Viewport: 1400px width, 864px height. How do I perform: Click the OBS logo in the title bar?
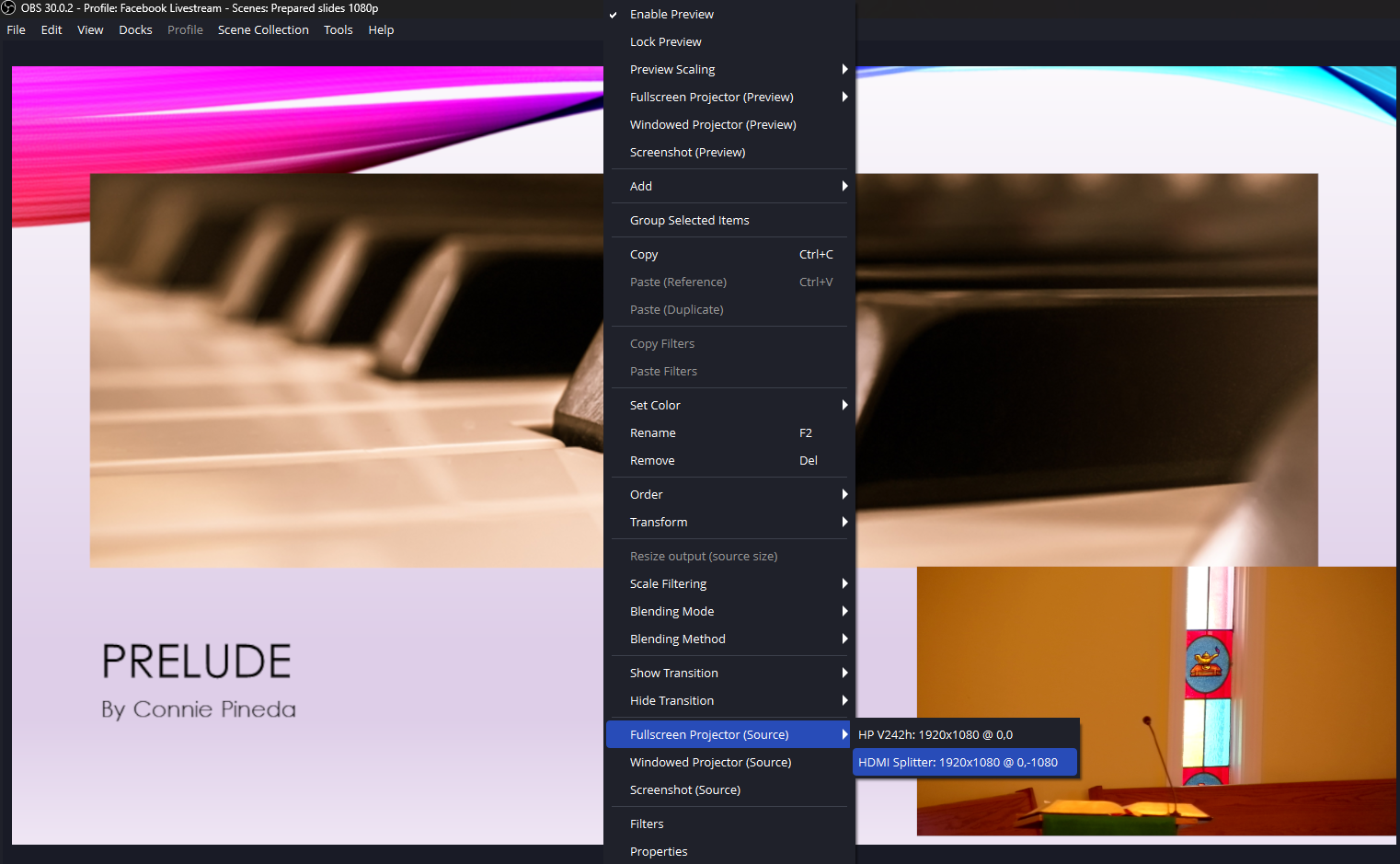[x=9, y=7]
